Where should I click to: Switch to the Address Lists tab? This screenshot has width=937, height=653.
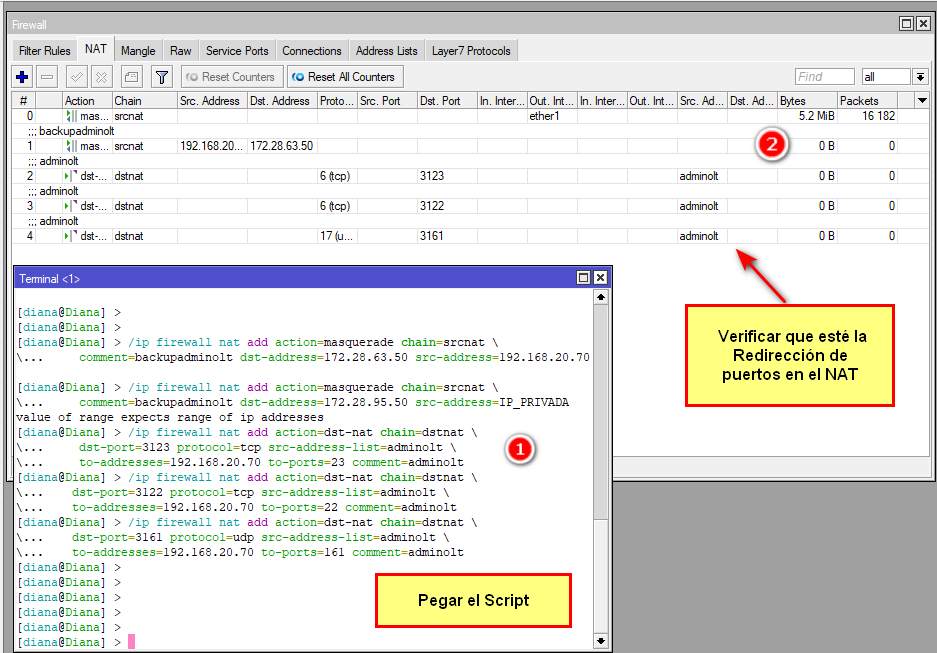[x=386, y=51]
